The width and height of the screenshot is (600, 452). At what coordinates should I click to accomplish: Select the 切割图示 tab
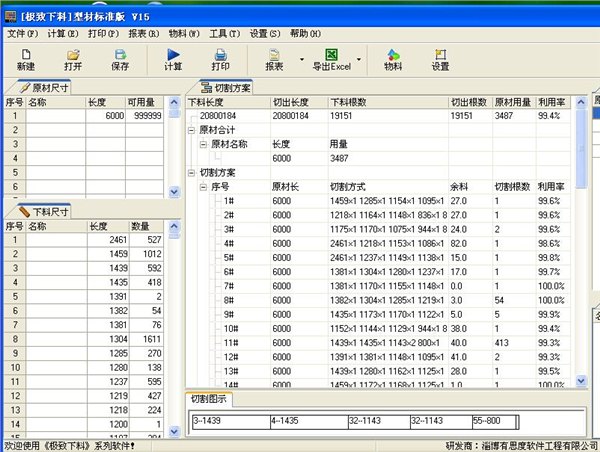click(209, 399)
